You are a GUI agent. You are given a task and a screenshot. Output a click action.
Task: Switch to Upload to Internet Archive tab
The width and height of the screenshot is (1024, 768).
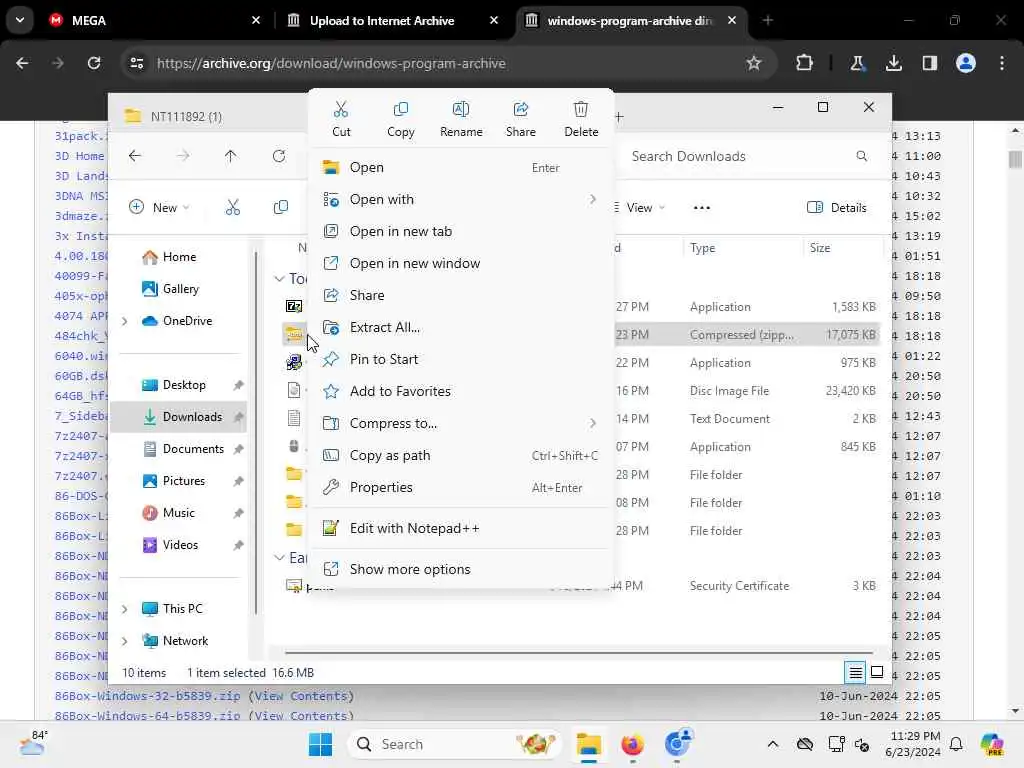coord(392,20)
